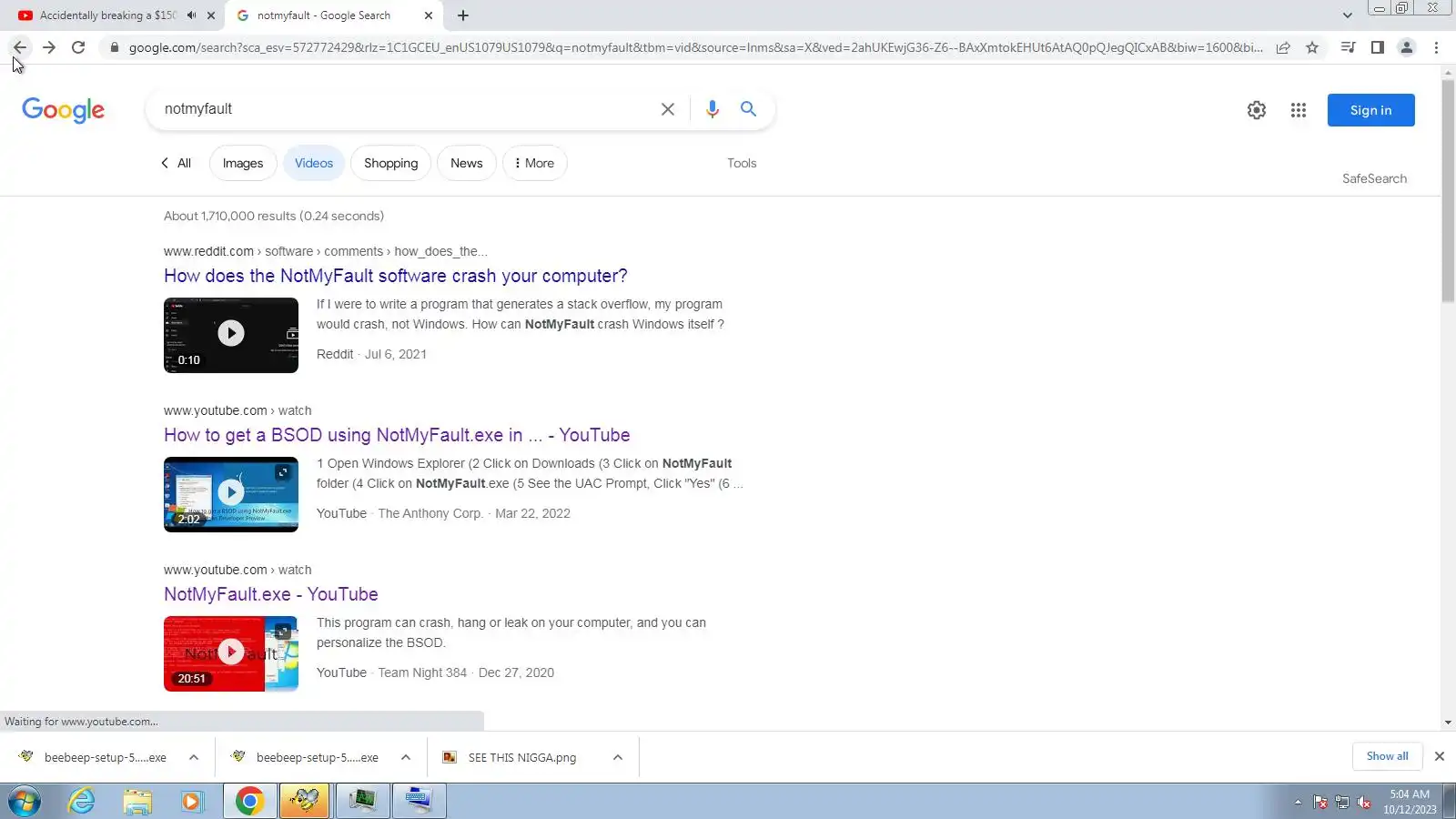Select the Videos filter

click(x=314, y=163)
